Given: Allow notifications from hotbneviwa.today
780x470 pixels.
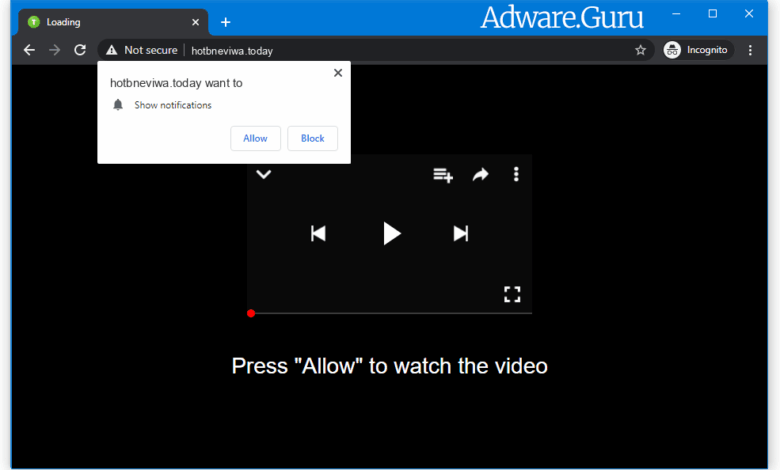Looking at the screenshot, I should click(255, 138).
